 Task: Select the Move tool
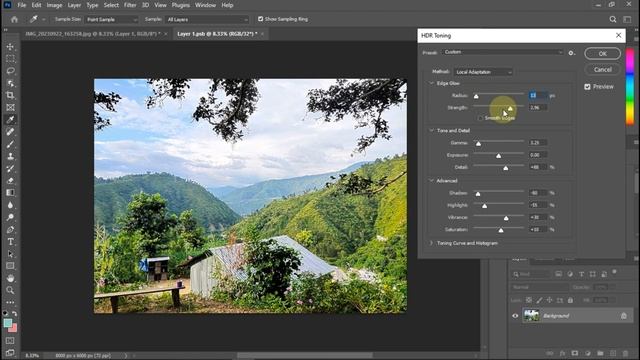click(10, 47)
